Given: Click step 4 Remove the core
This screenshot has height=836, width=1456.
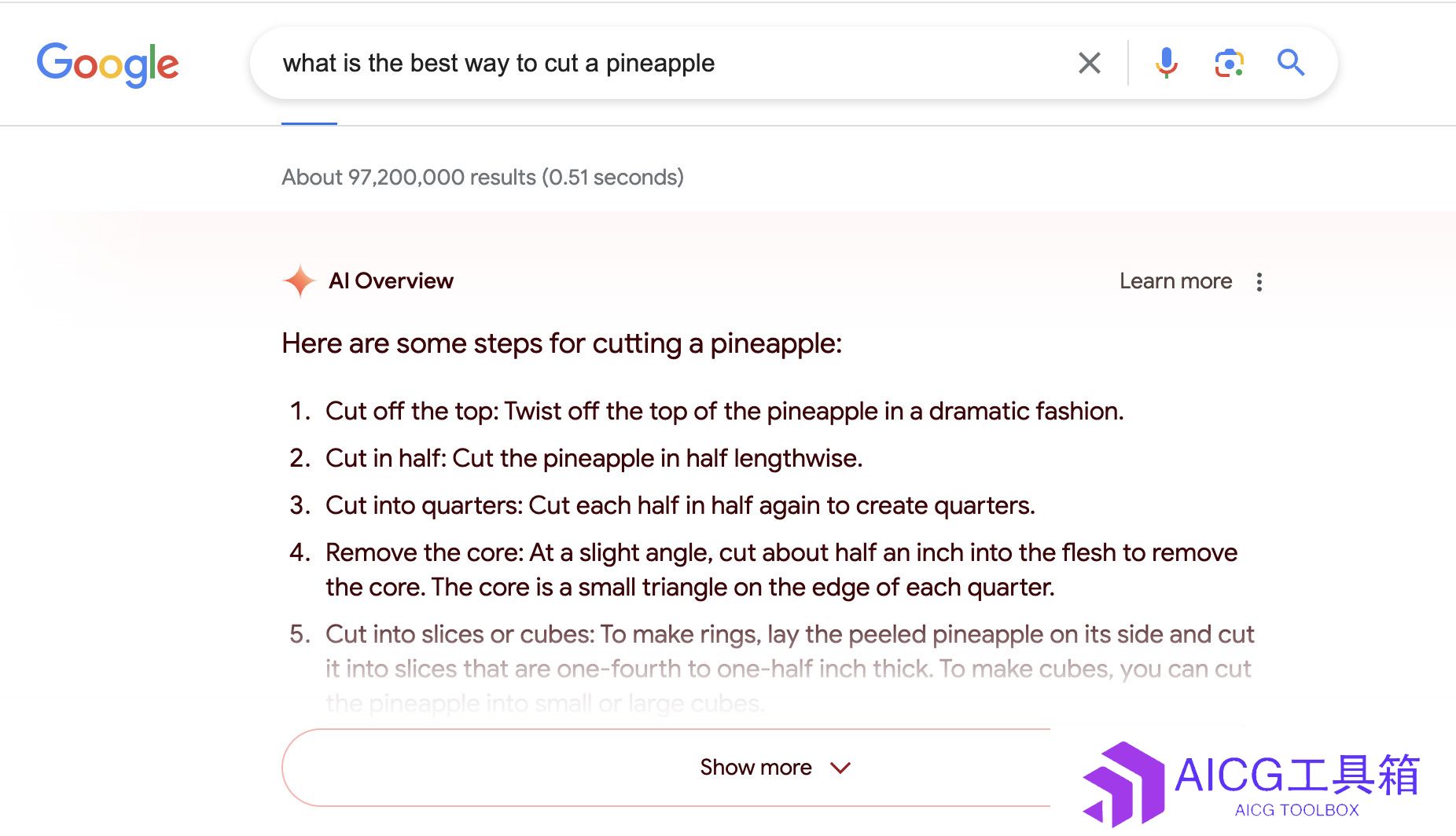Looking at the screenshot, I should 781,570.
